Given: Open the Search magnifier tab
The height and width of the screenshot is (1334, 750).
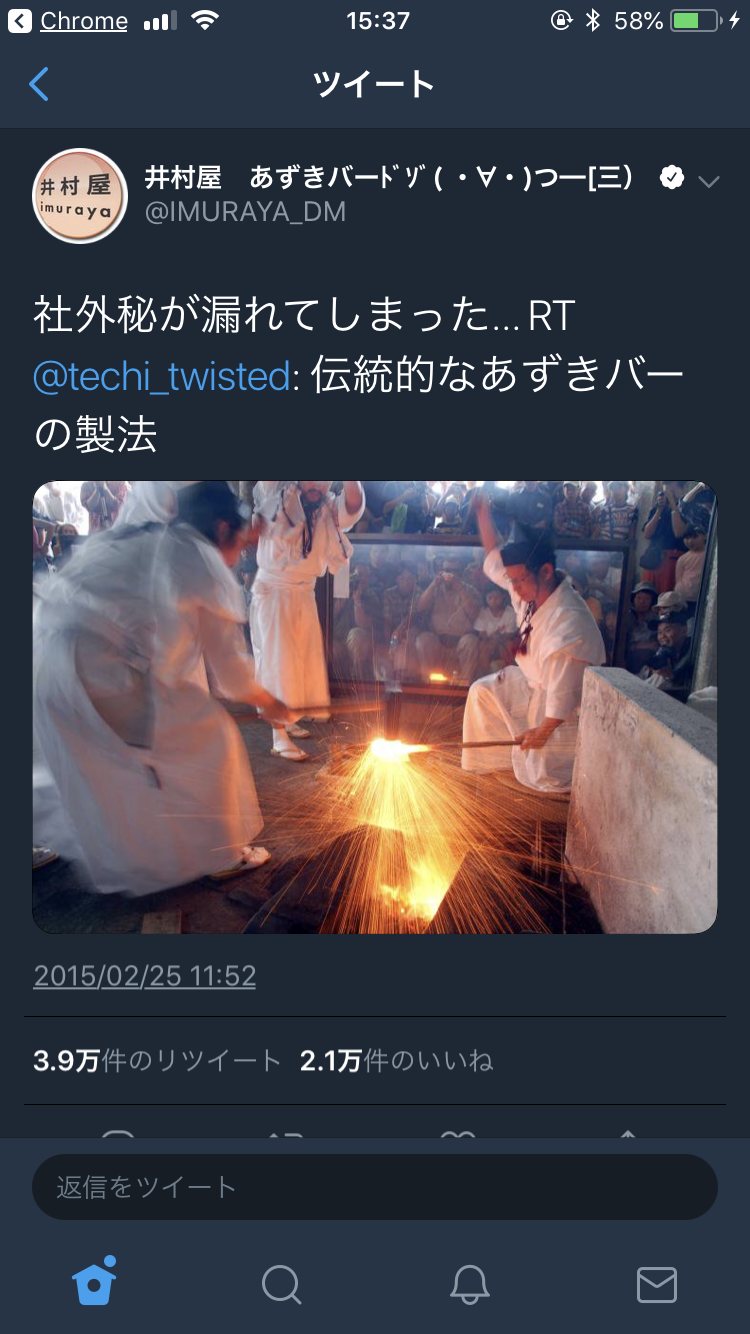Looking at the screenshot, I should tap(281, 1284).
